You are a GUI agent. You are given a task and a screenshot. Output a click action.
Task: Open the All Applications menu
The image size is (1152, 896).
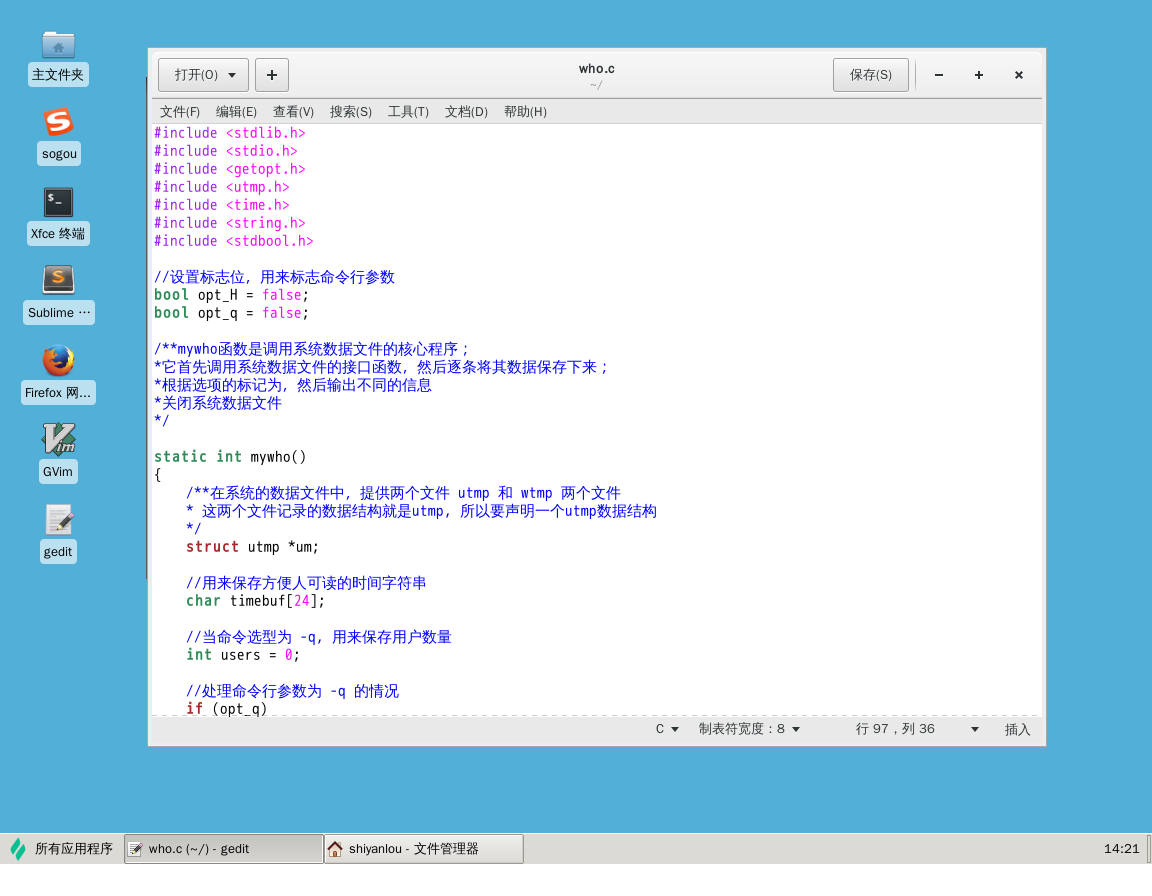[62, 849]
